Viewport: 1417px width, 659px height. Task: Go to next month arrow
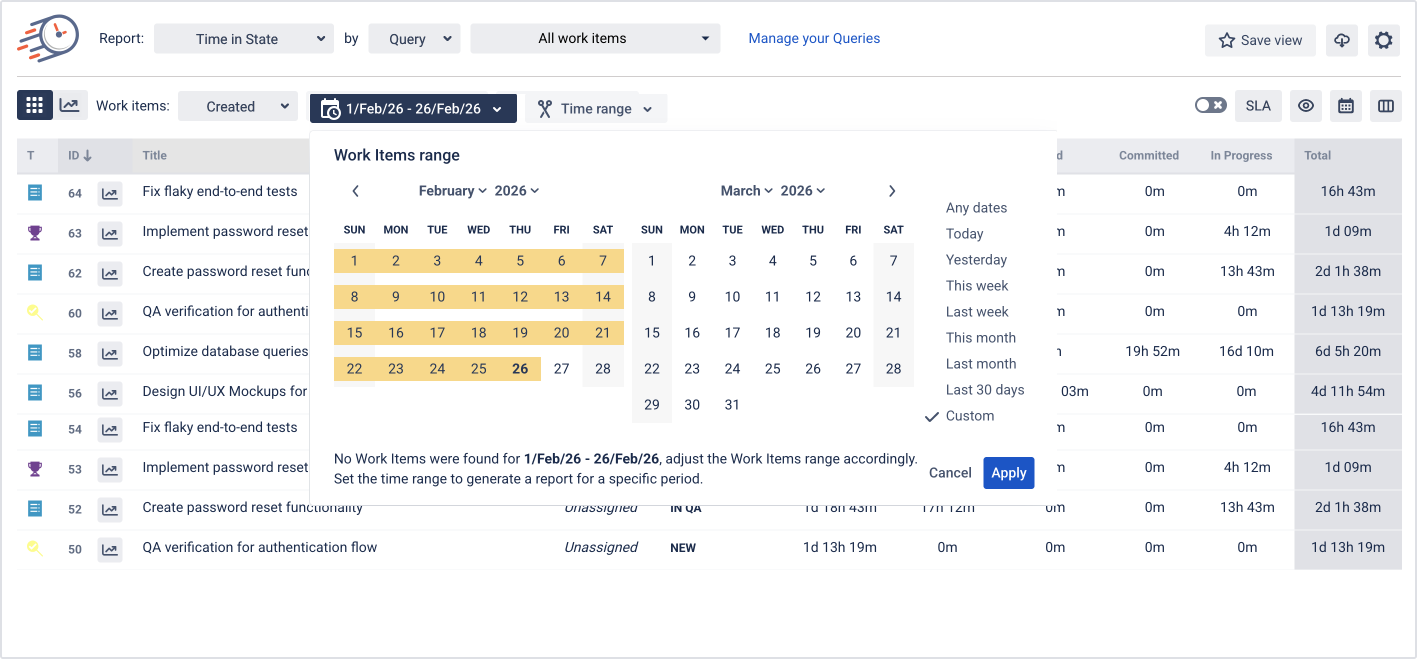[x=892, y=191]
